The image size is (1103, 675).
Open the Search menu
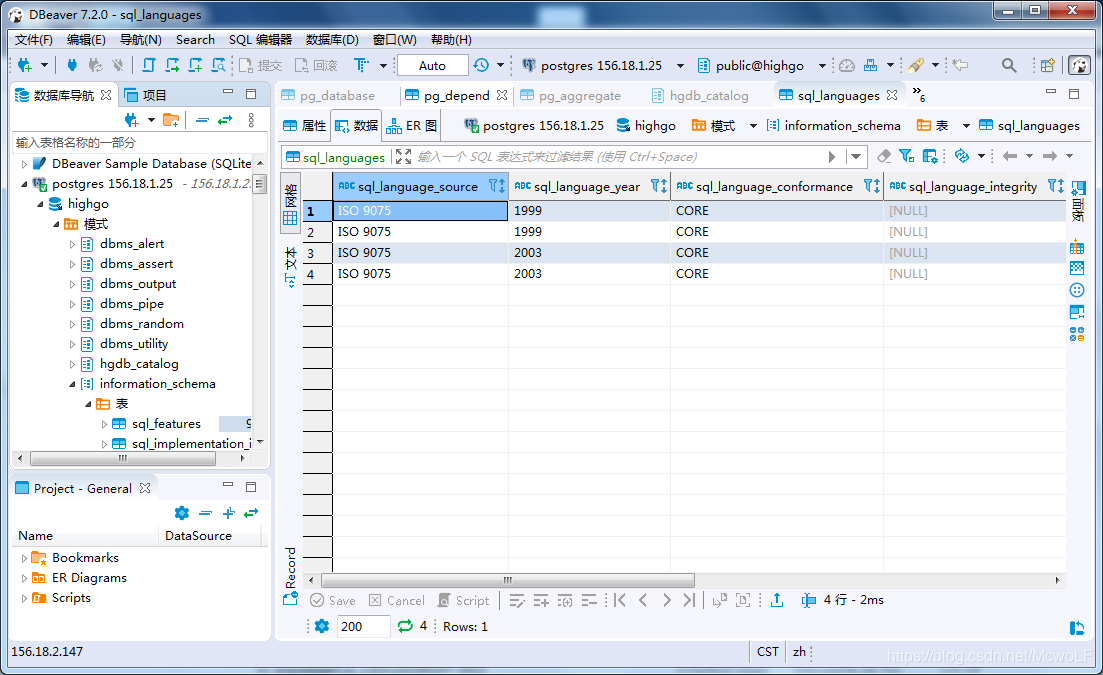pyautogui.click(x=196, y=39)
